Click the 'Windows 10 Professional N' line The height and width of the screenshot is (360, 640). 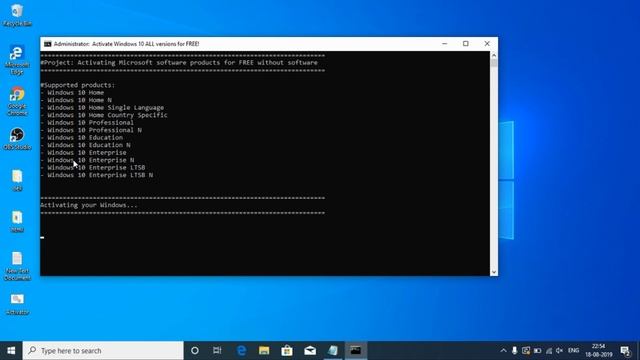pos(91,130)
